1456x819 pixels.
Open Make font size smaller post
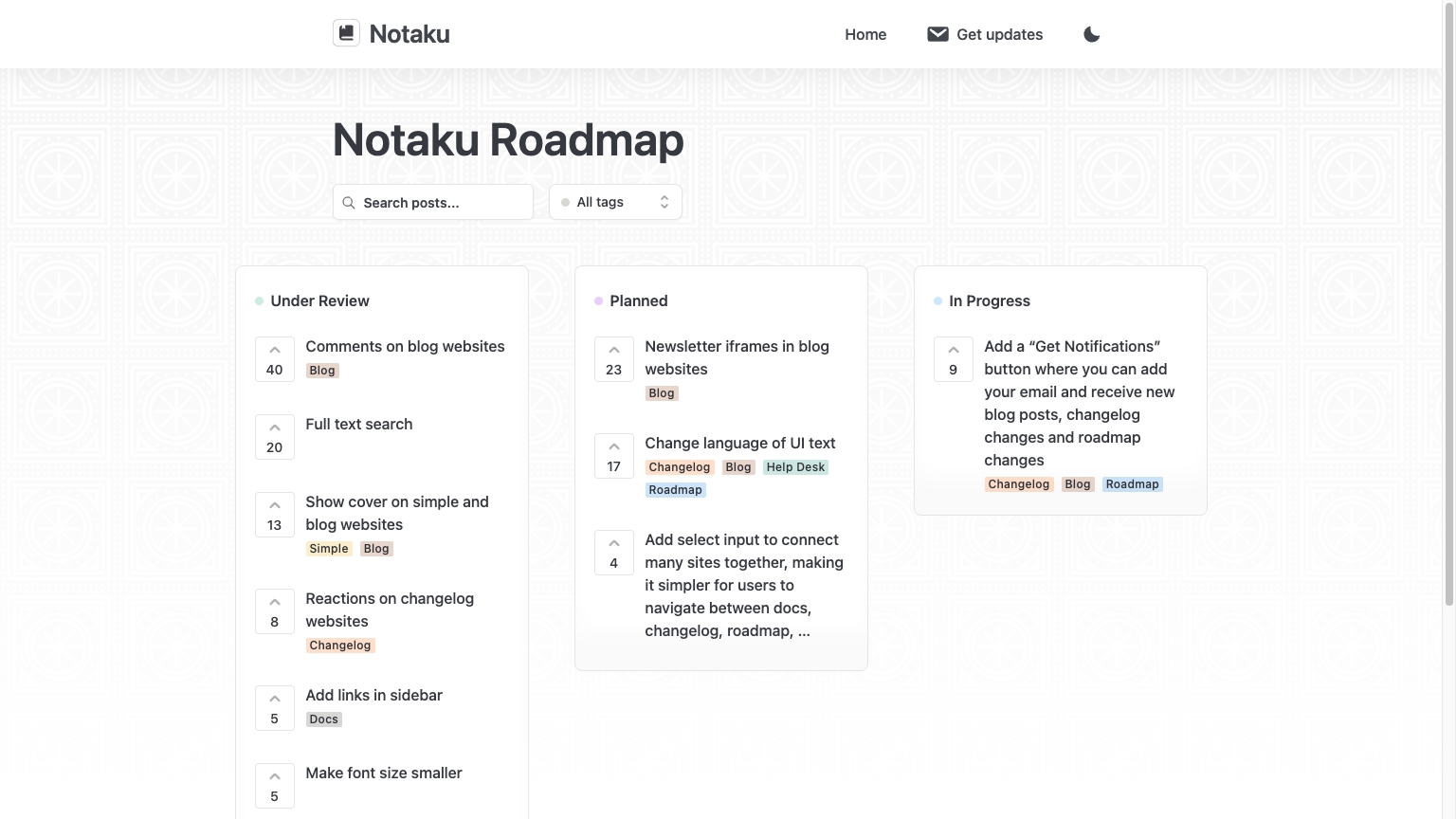coord(384,773)
